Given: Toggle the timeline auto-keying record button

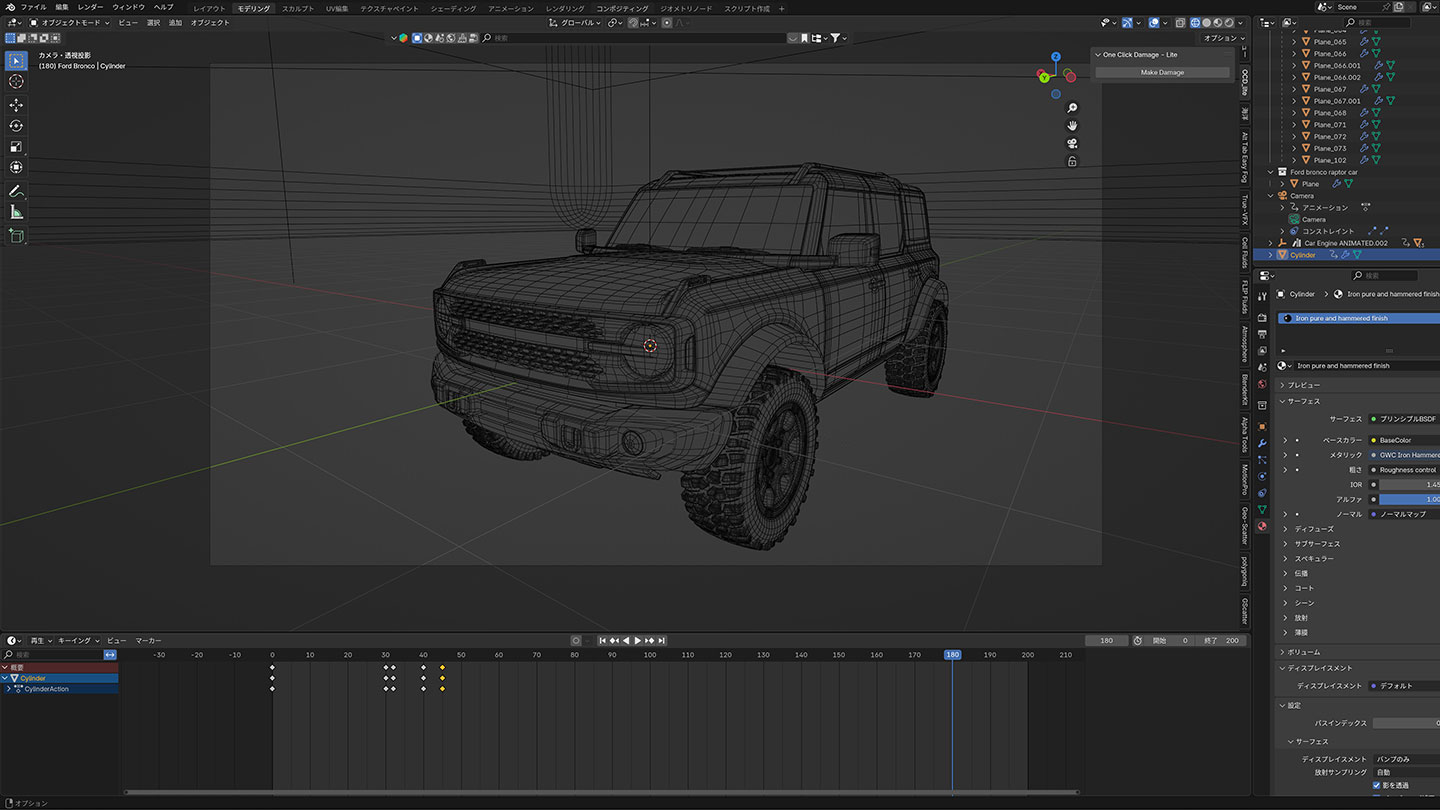Looking at the screenshot, I should (x=576, y=640).
